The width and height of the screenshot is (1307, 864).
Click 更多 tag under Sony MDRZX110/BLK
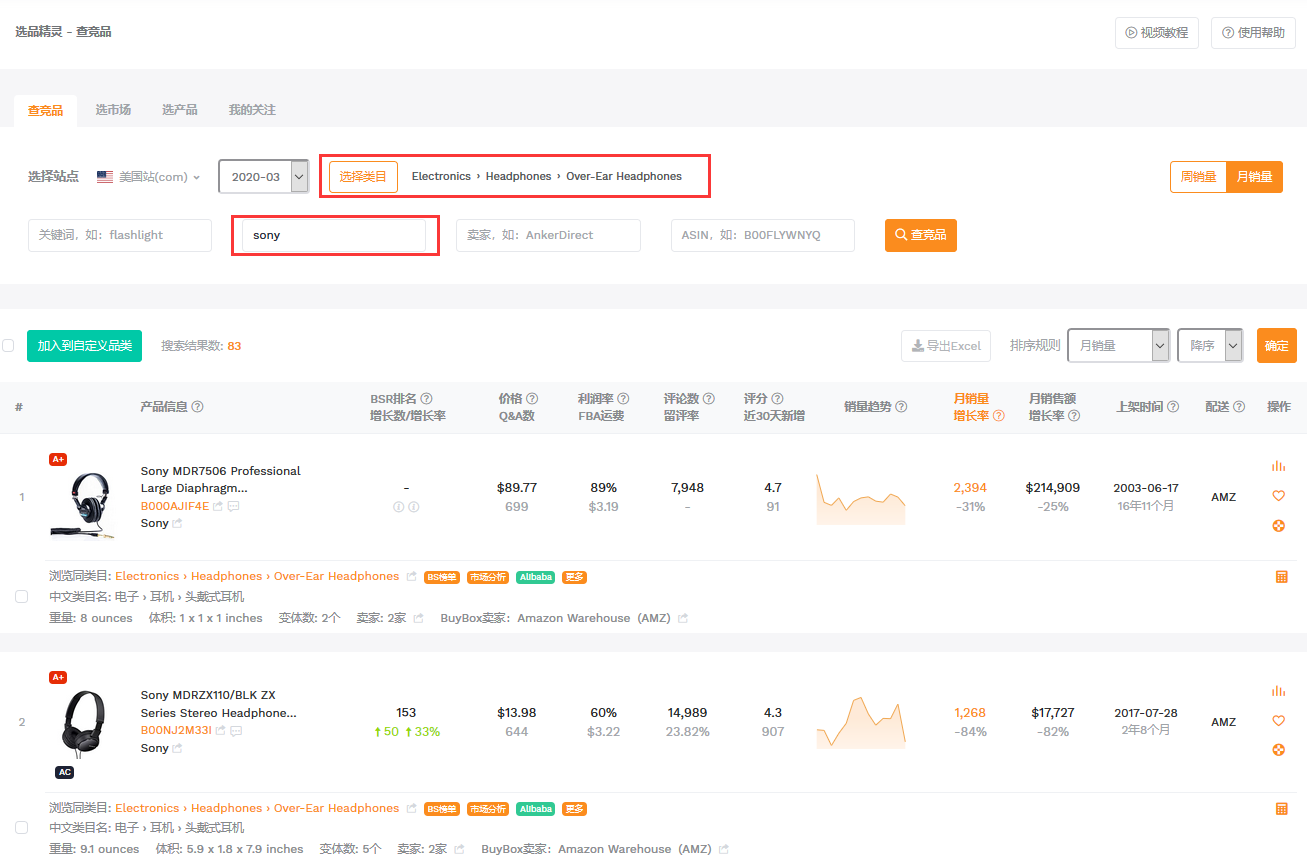coord(574,809)
